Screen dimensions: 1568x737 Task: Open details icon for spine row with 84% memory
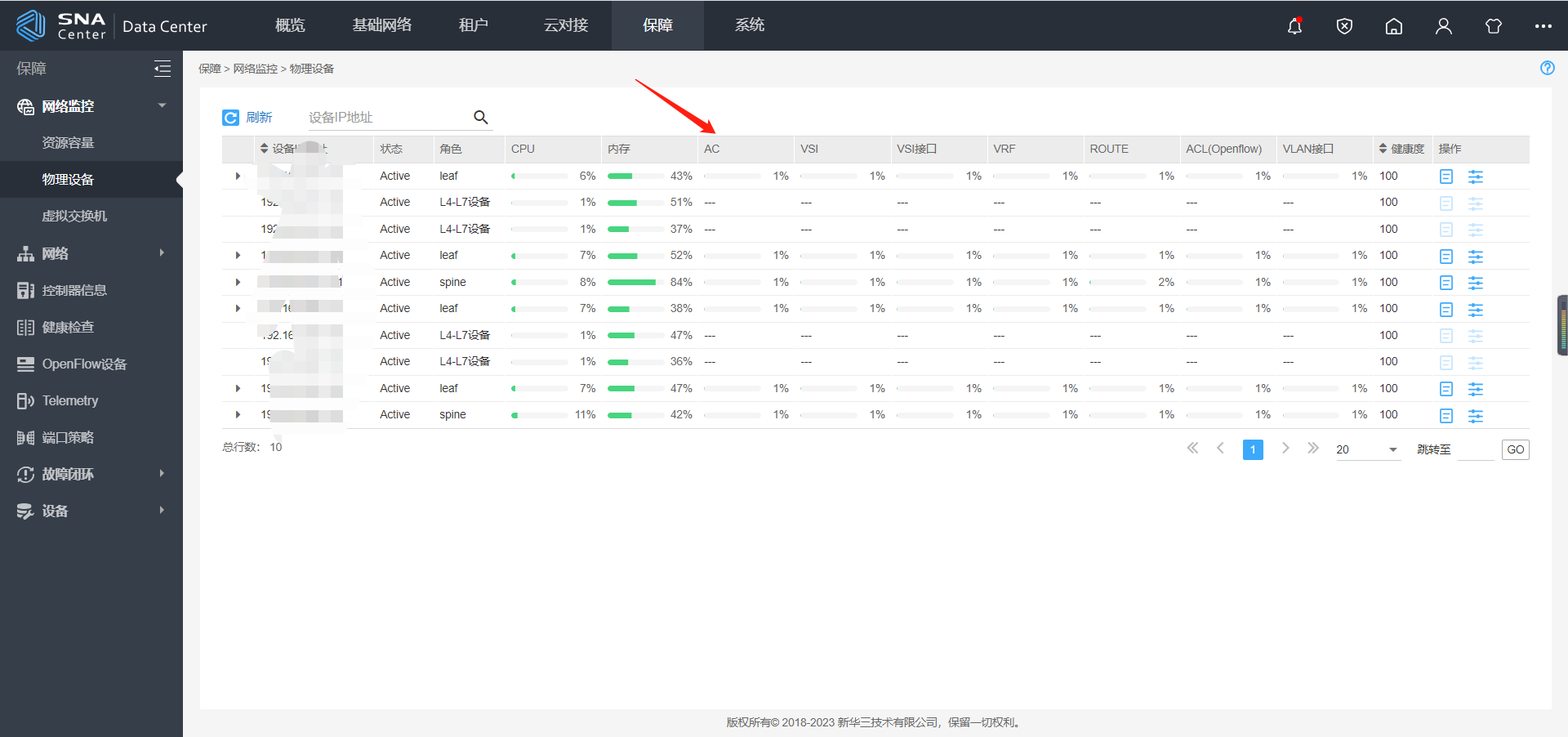point(1446,283)
